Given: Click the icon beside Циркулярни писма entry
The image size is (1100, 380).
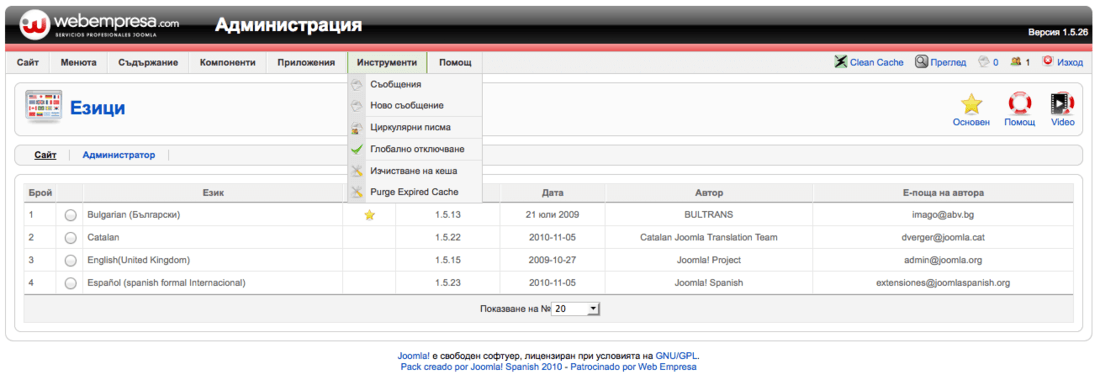Looking at the screenshot, I should (x=357, y=128).
